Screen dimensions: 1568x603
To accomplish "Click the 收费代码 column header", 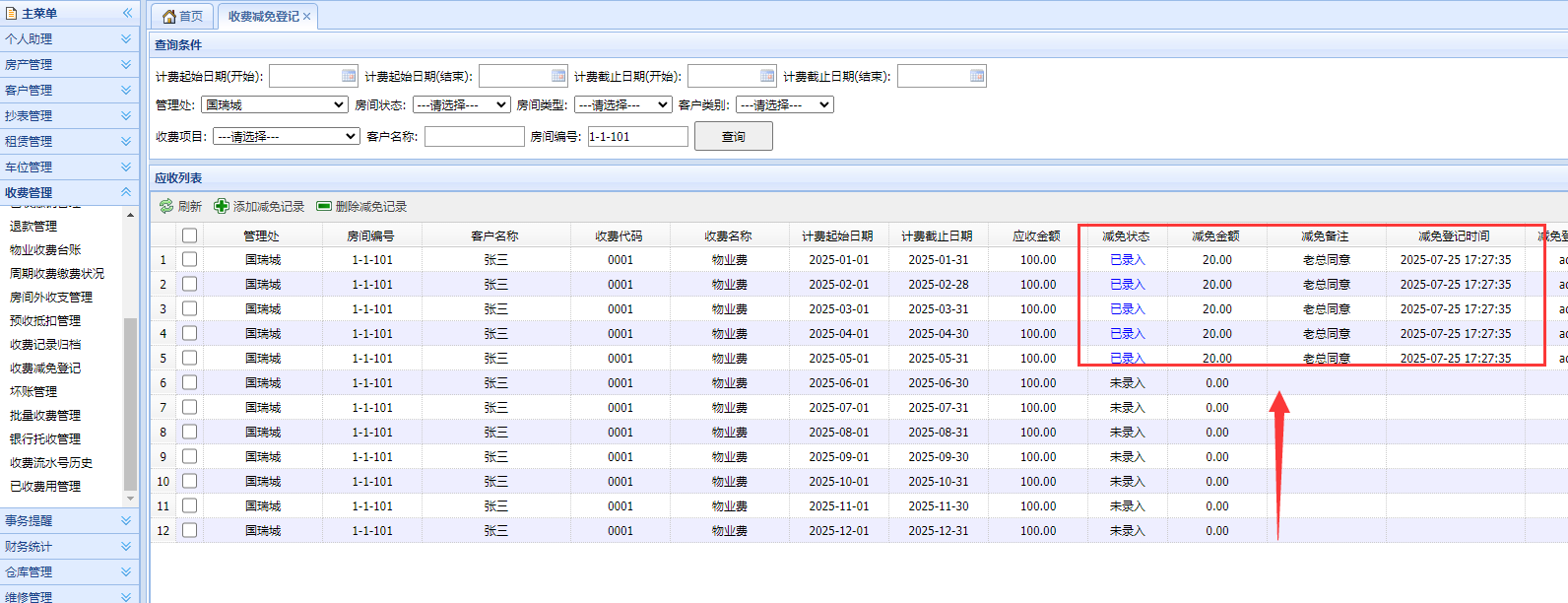I will (620, 235).
